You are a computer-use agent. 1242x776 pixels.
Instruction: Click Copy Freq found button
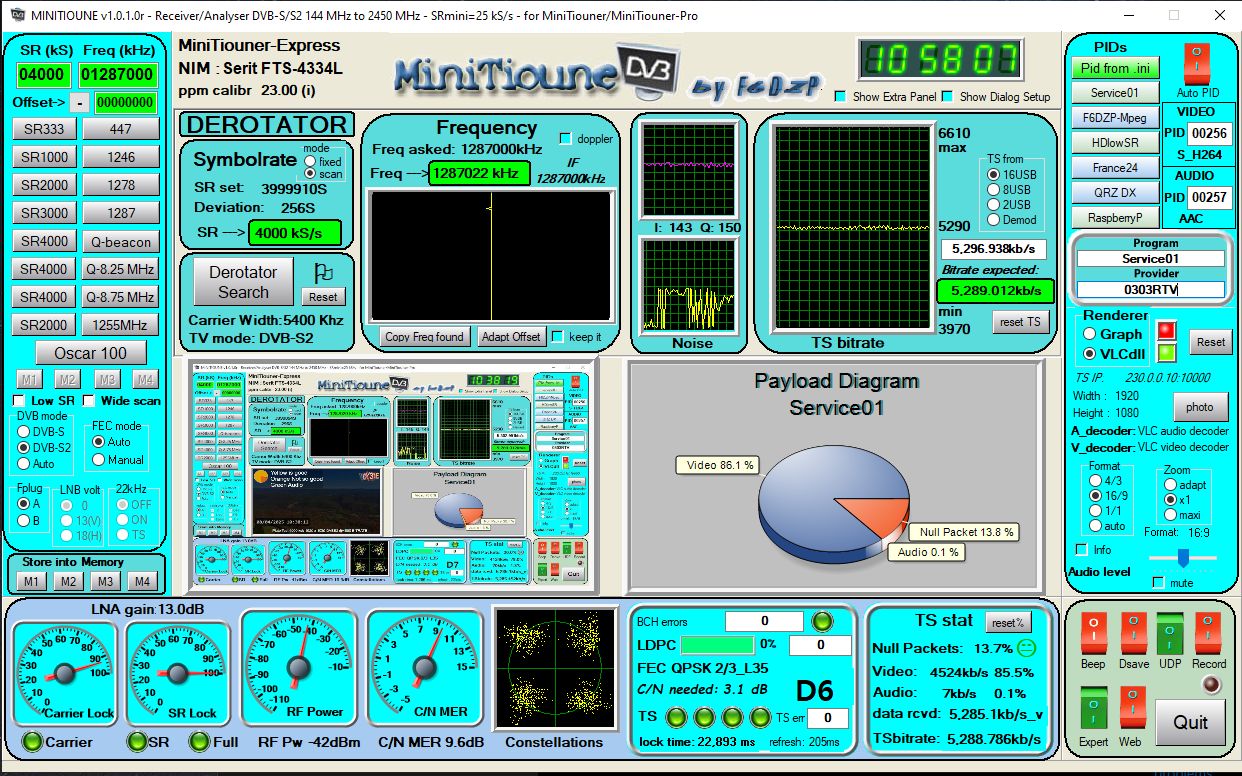click(424, 337)
